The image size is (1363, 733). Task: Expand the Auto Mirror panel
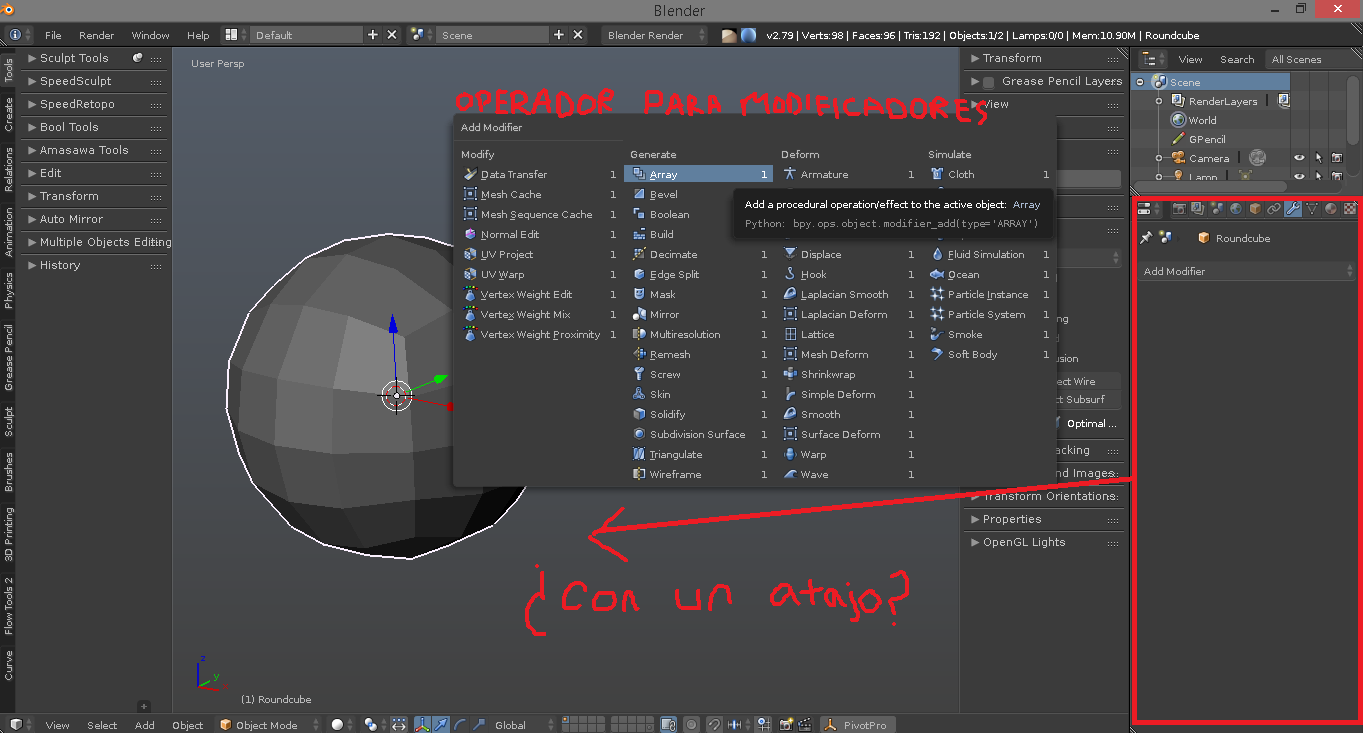(x=71, y=219)
